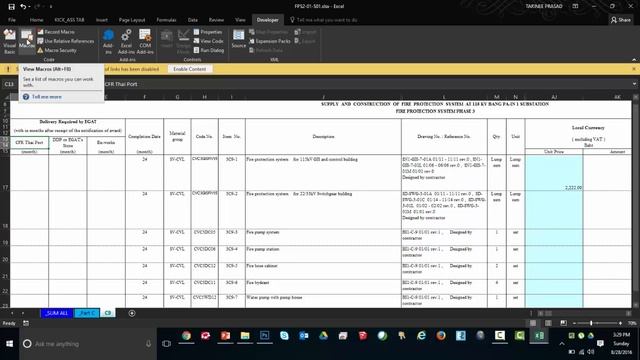Click the Share button
640x360 pixels.
click(621, 20)
